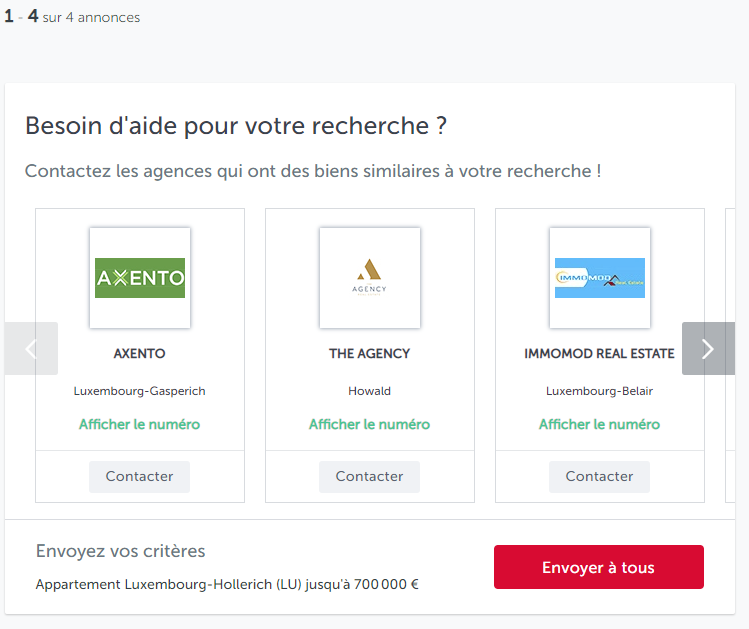Image resolution: width=749 pixels, height=629 pixels.
Task: Go back with left chevron arrow
Action: pos(32,349)
